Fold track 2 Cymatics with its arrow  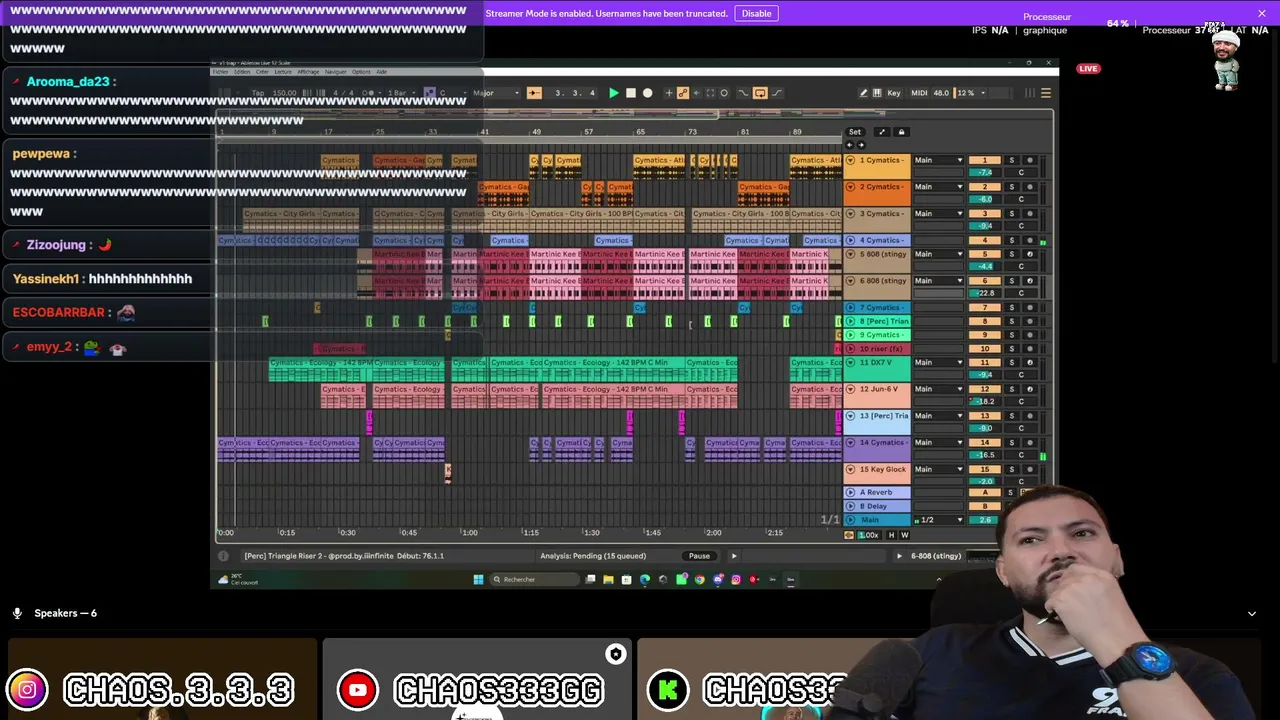tap(851, 187)
